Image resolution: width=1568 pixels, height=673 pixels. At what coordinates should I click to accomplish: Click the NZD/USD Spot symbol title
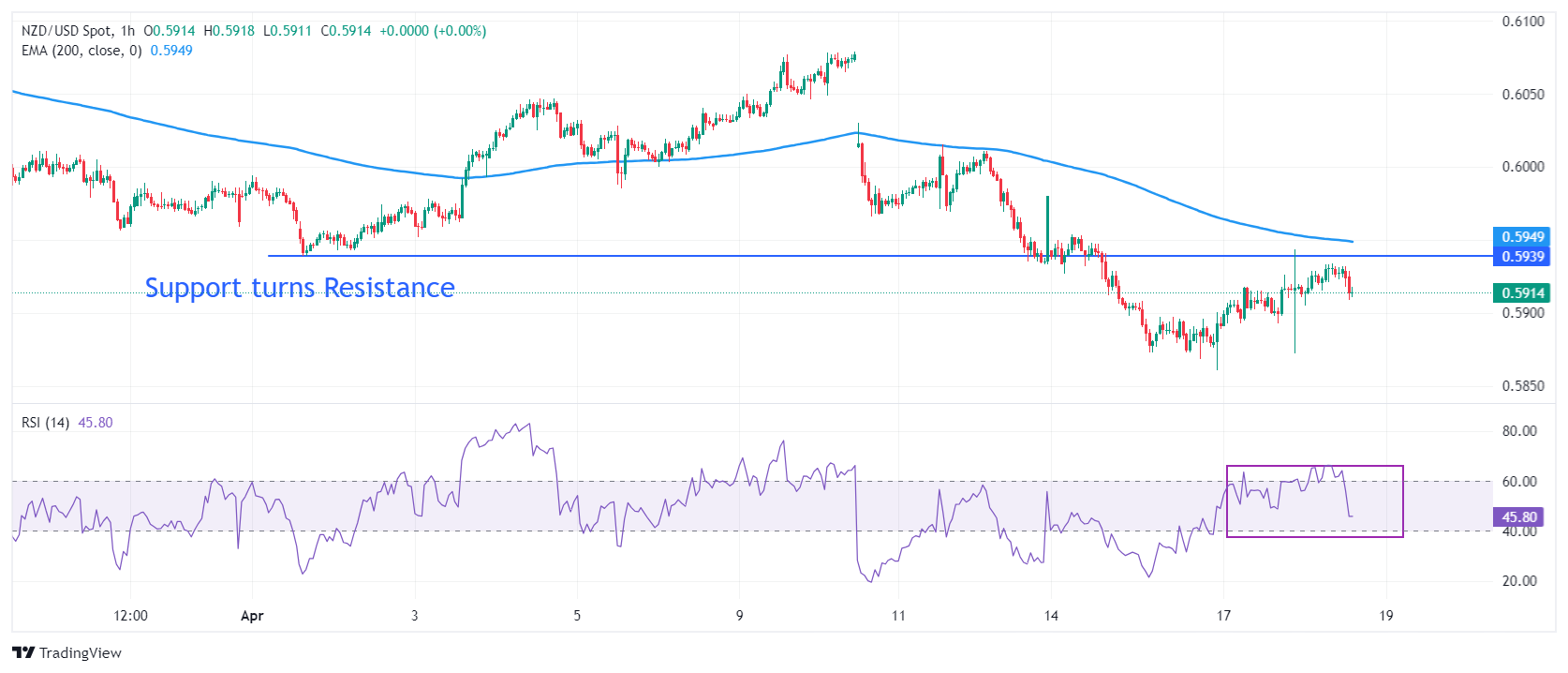tap(66, 31)
